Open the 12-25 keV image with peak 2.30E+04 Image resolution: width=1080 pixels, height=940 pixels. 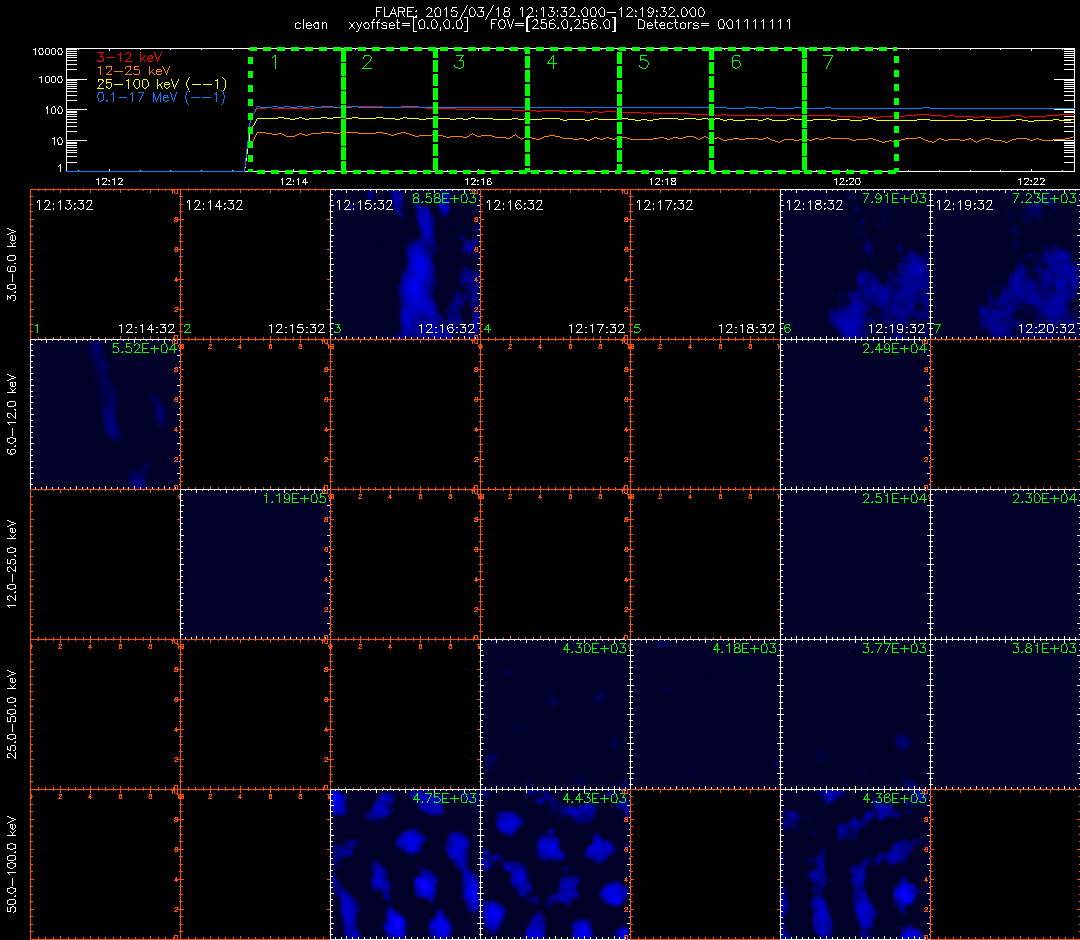click(x=1005, y=564)
